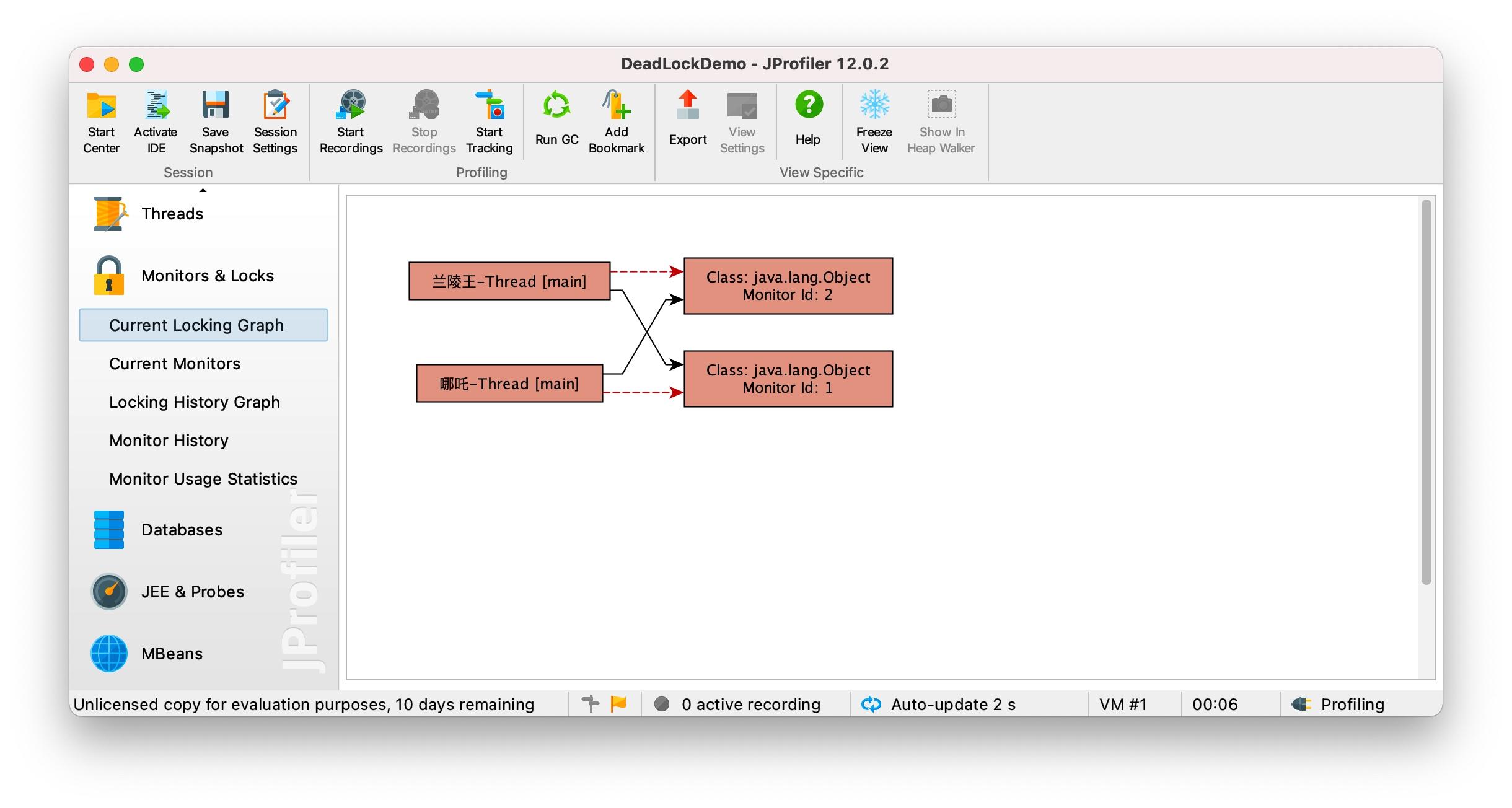Click the pin icon in status bar
This screenshot has width=1512, height=808.
(591, 704)
